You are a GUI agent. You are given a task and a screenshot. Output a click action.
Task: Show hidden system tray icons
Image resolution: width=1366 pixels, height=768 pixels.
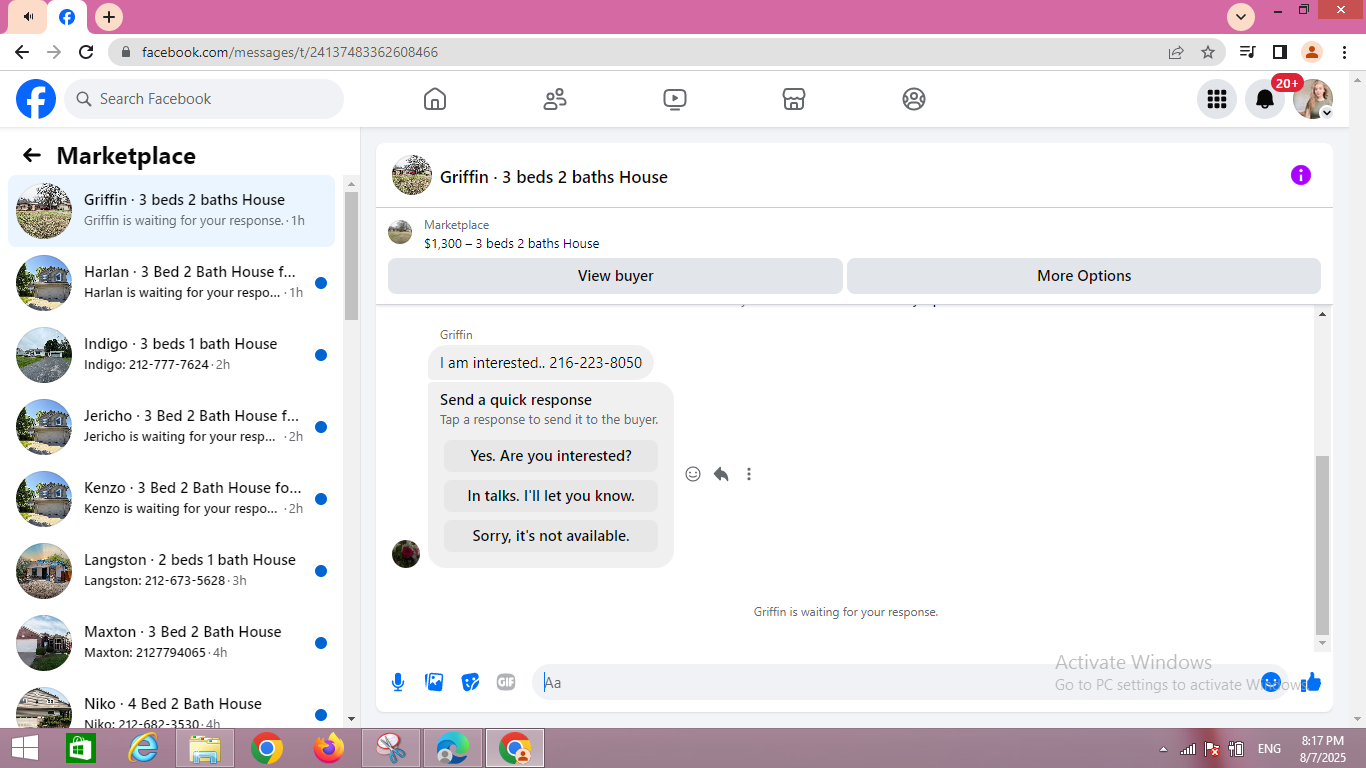pos(1162,749)
